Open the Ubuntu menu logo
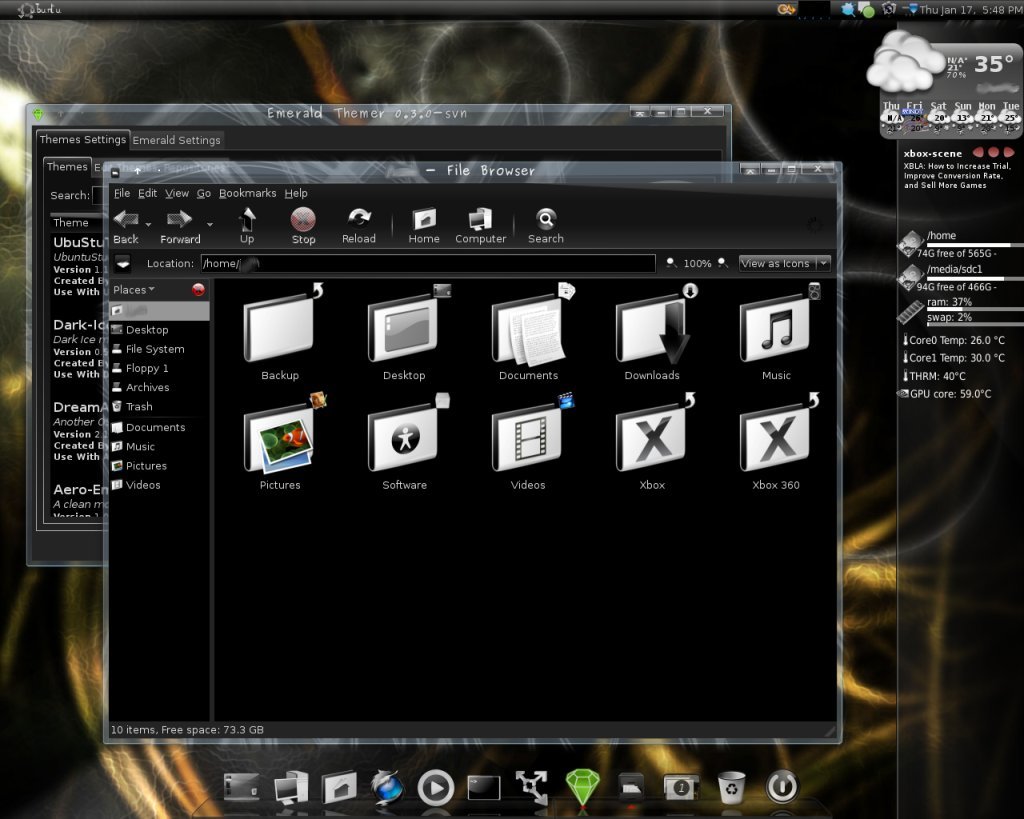Screen dimensions: 1024x819 coord(40,9)
